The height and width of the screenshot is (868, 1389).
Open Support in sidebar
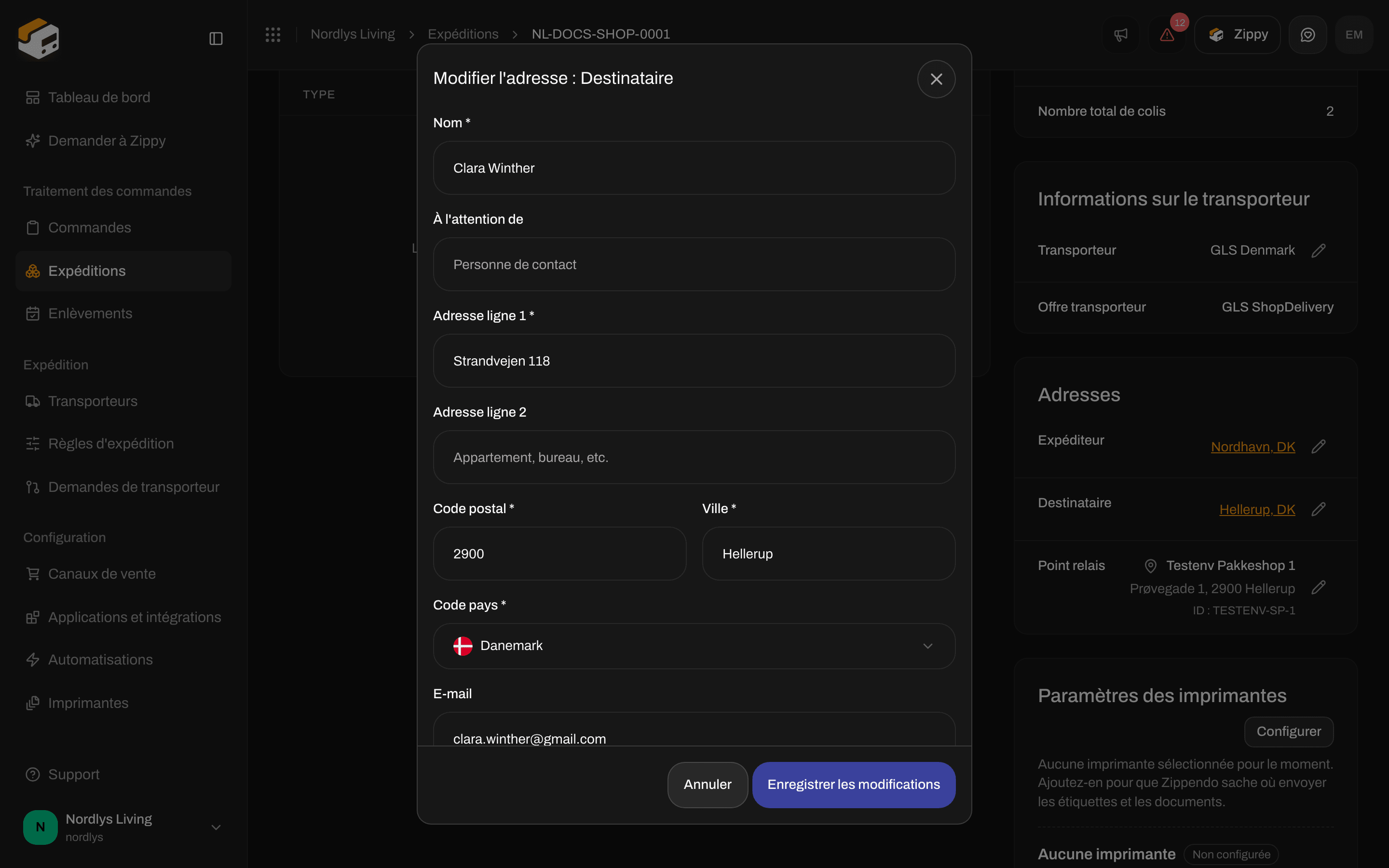coord(123,774)
